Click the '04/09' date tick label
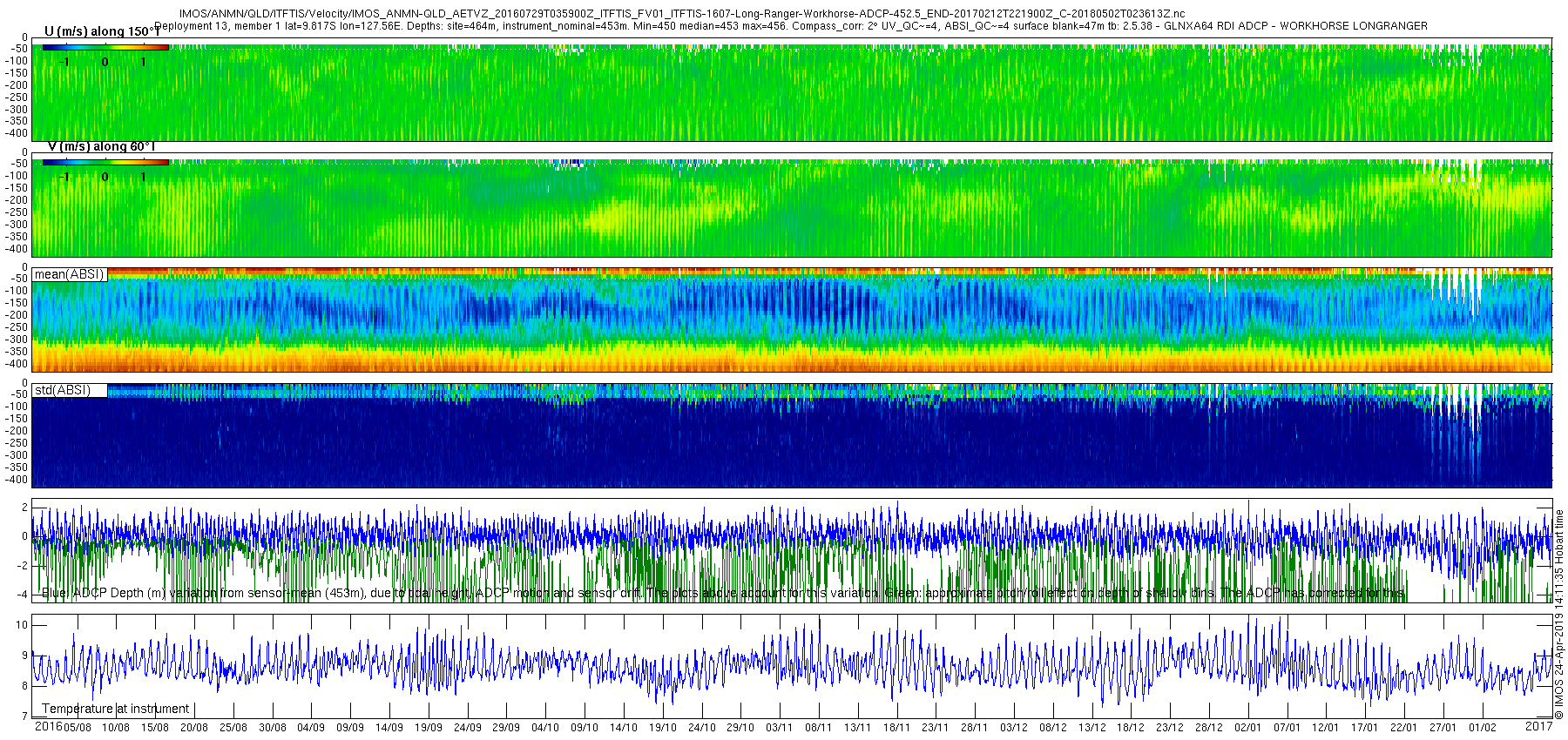This screenshot has height=740, width=1568. (x=311, y=727)
